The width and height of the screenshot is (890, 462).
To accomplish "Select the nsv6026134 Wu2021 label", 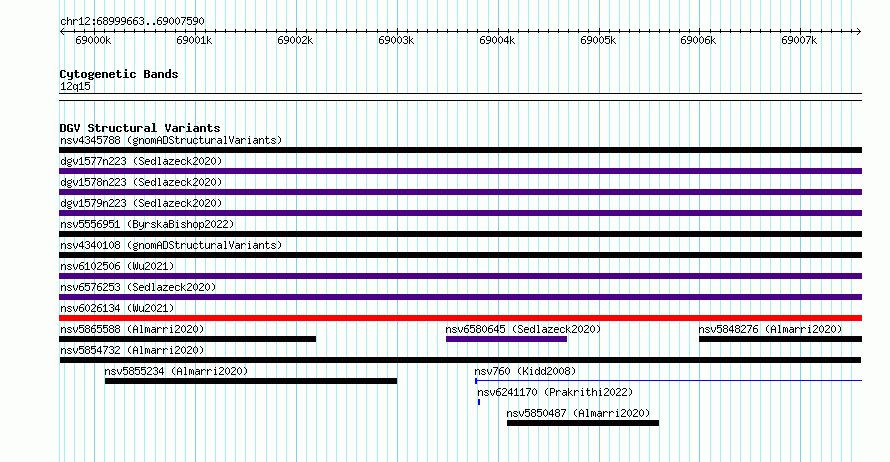I will click(117, 308).
